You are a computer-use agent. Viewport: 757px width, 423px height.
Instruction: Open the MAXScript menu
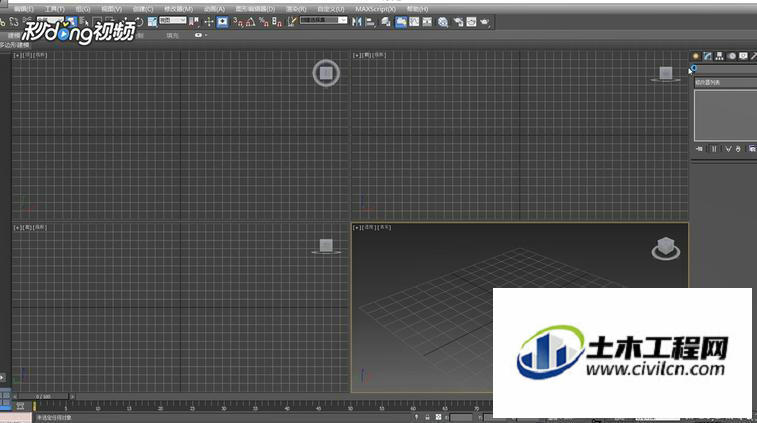[x=376, y=9]
